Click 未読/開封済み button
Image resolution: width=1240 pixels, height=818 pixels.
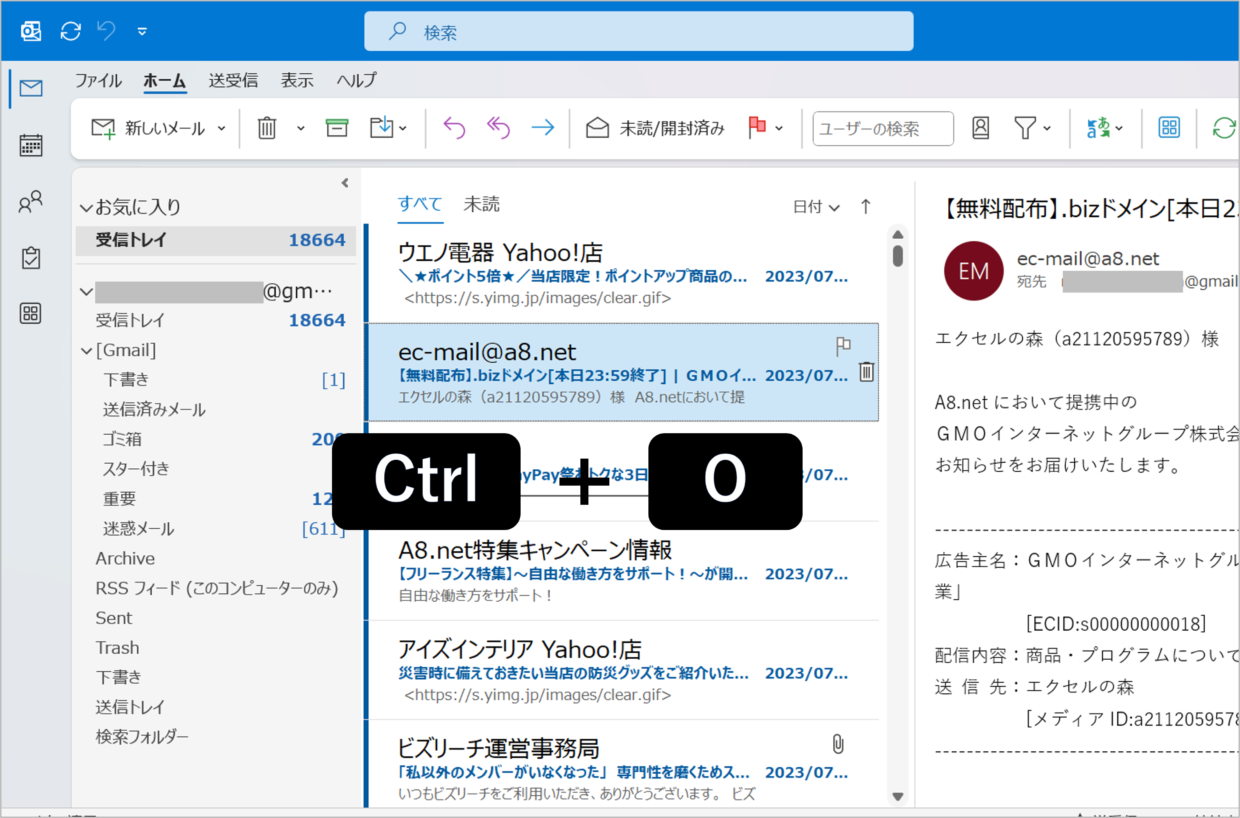(655, 128)
